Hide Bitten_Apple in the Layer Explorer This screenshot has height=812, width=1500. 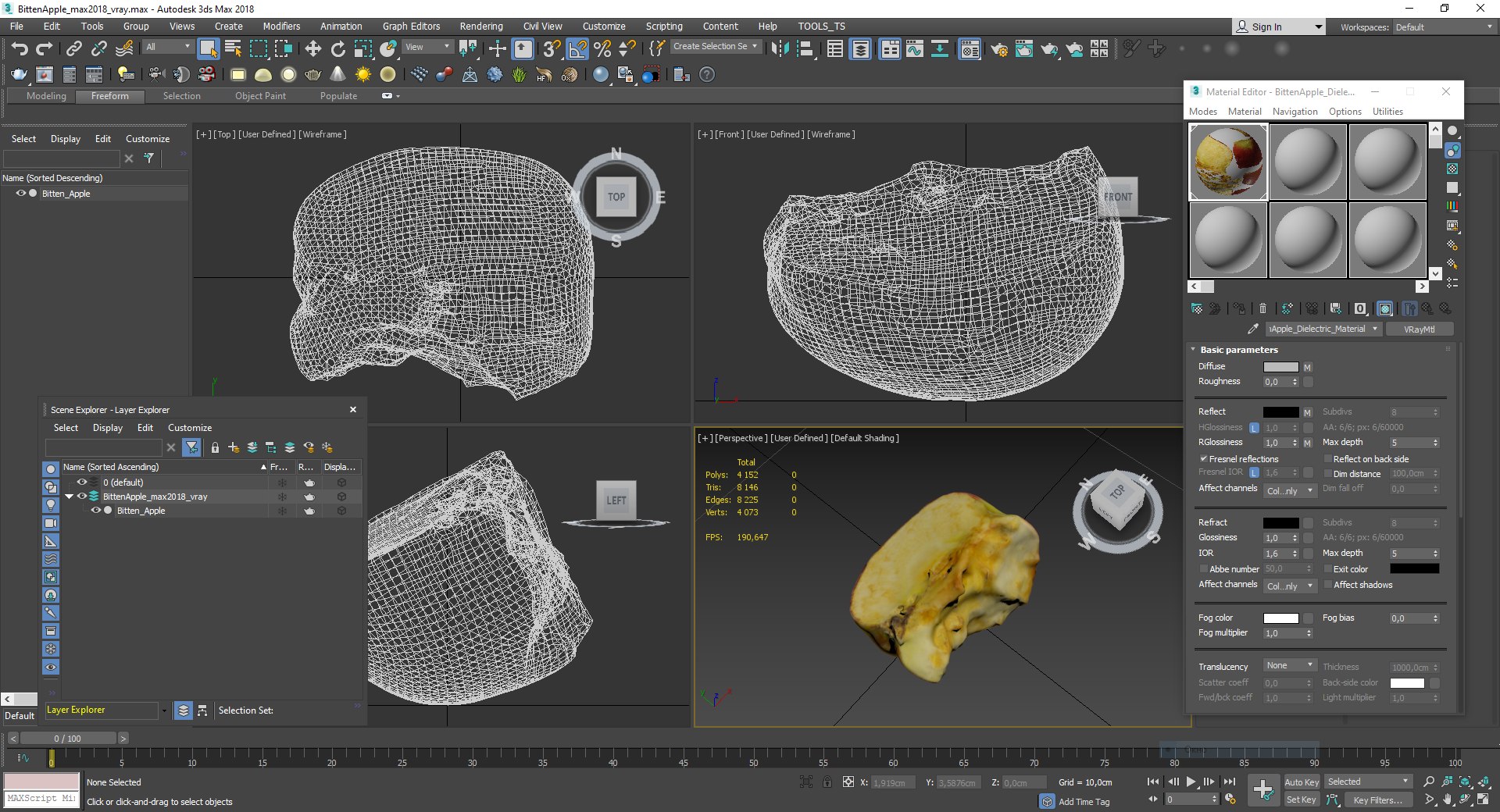(x=96, y=511)
